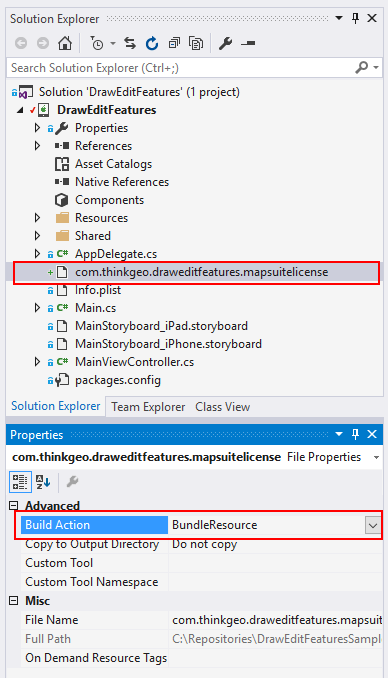Switch the Properties grid to Categorized view
388x678 pixels.
point(20,482)
